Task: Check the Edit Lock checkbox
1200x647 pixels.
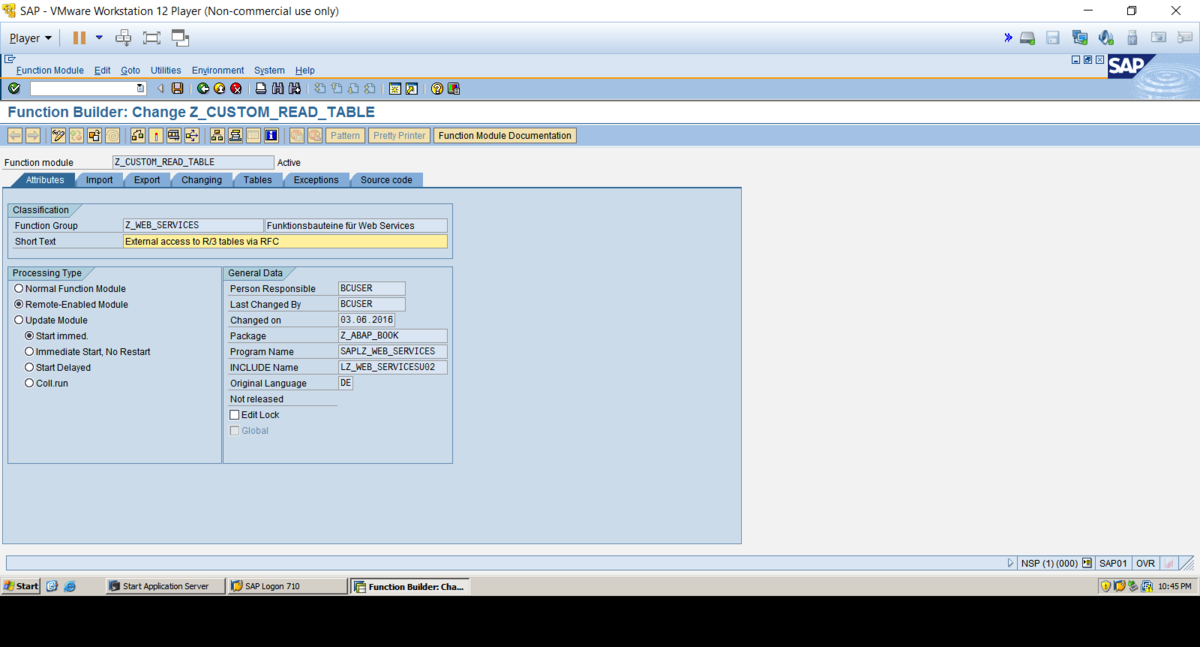Action: (x=235, y=415)
